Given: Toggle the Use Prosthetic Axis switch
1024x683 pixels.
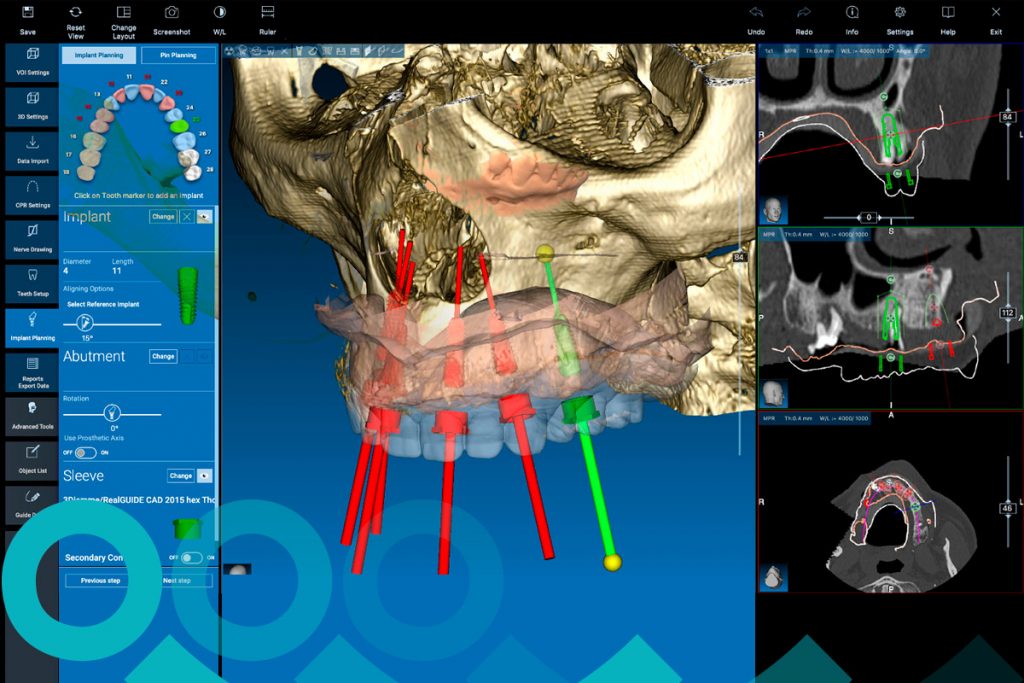Looking at the screenshot, I should point(85,453).
